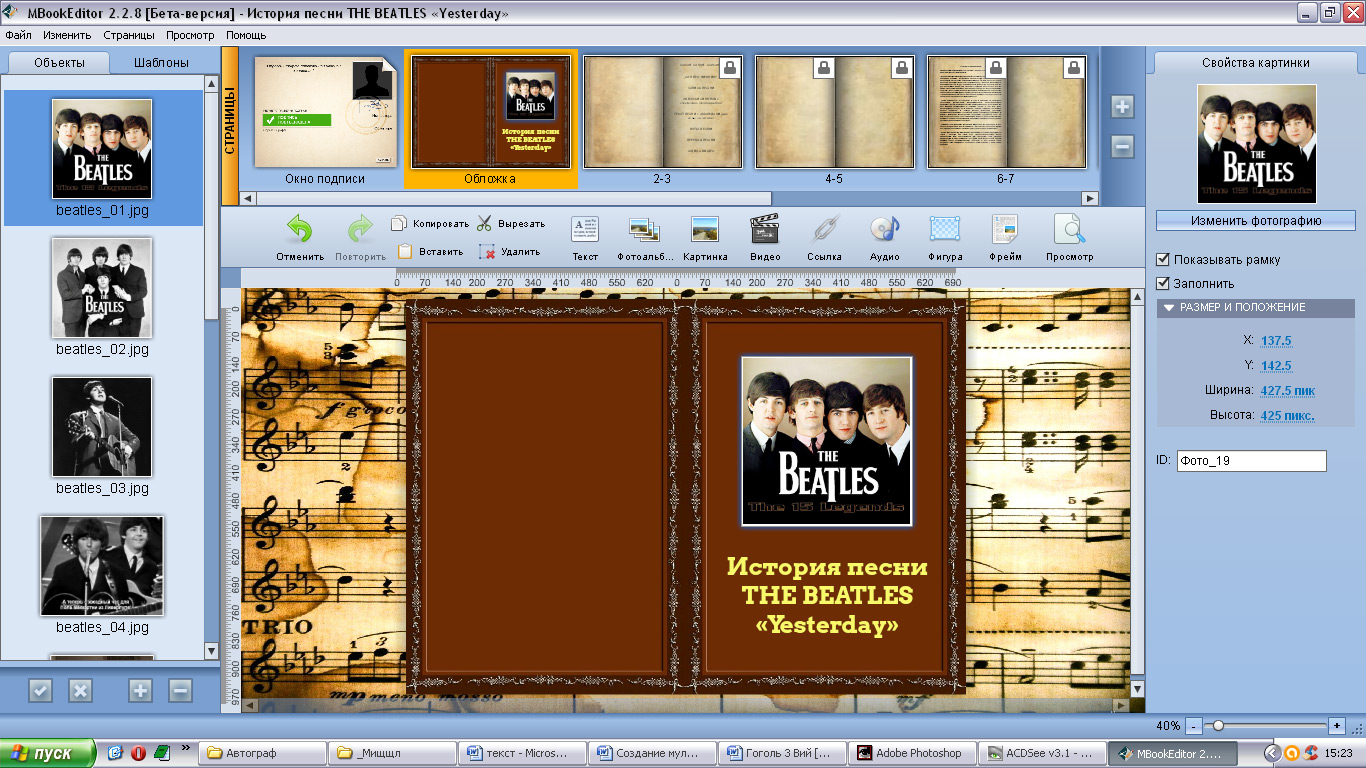Toggle the Заполнить checkbox
This screenshot has height=768, width=1366.
(1163, 283)
